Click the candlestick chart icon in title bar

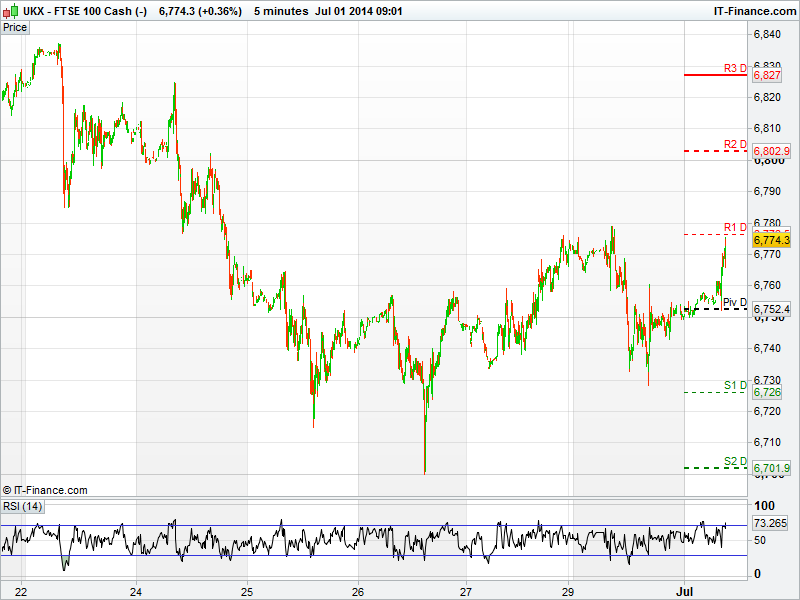pos(10,11)
